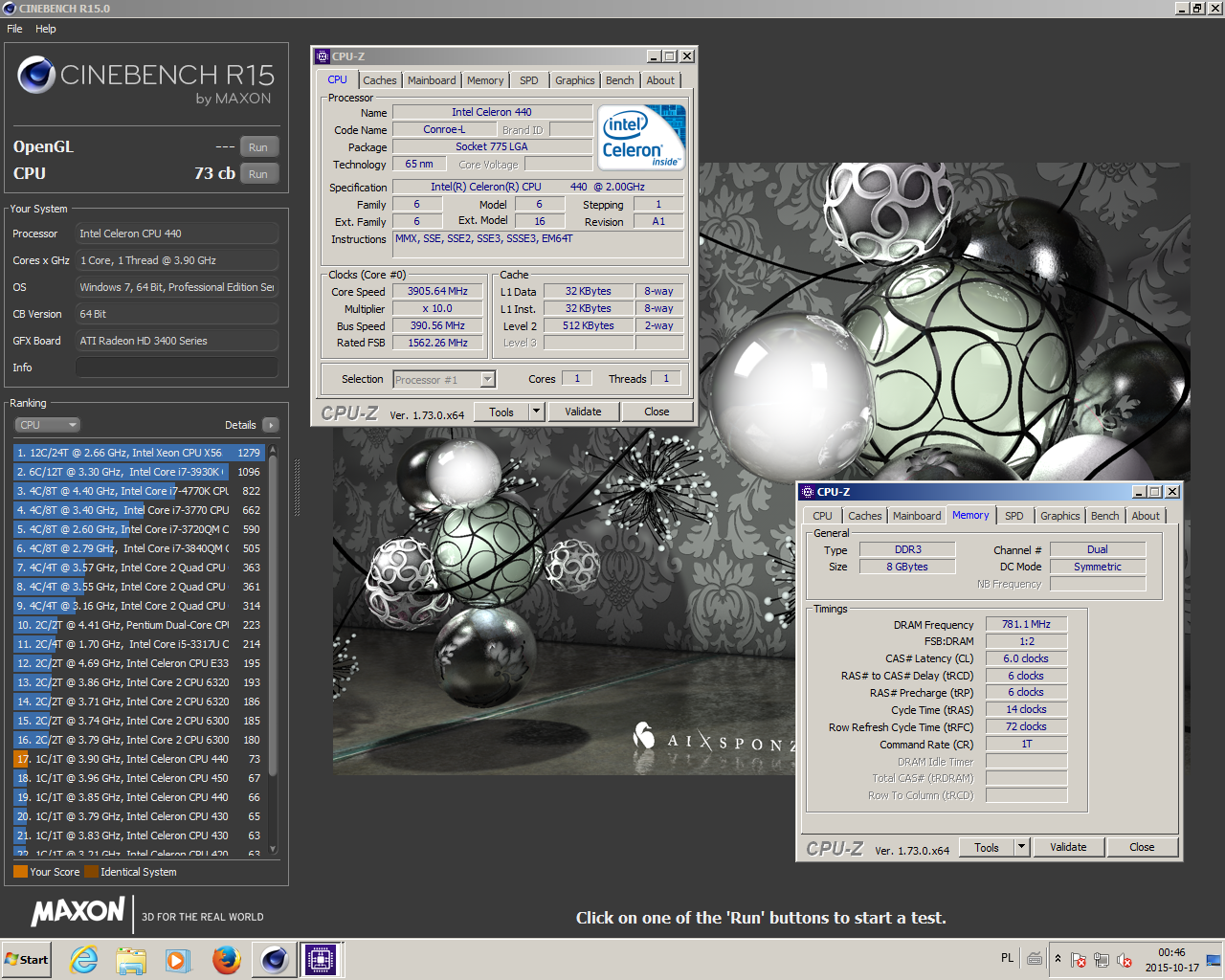Select ranking row 3 Core i7-4770K
Viewport: 1225px width, 980px height.
tap(139, 491)
